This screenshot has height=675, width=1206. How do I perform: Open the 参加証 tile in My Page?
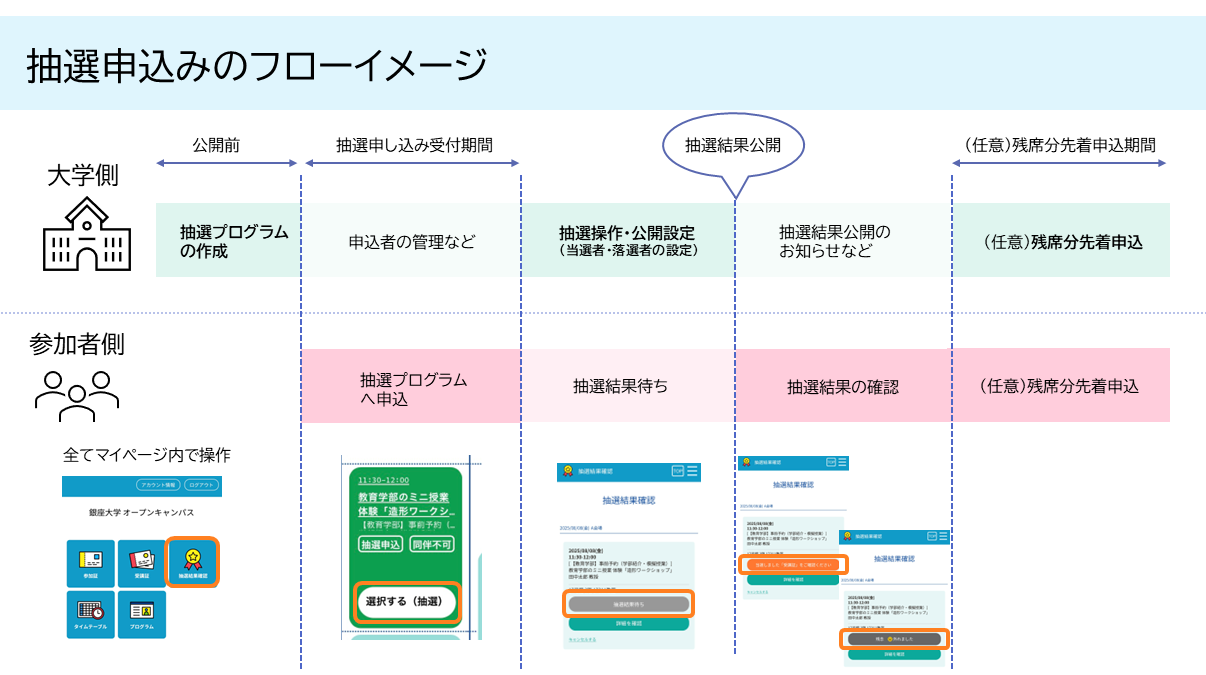pyautogui.click(x=91, y=562)
